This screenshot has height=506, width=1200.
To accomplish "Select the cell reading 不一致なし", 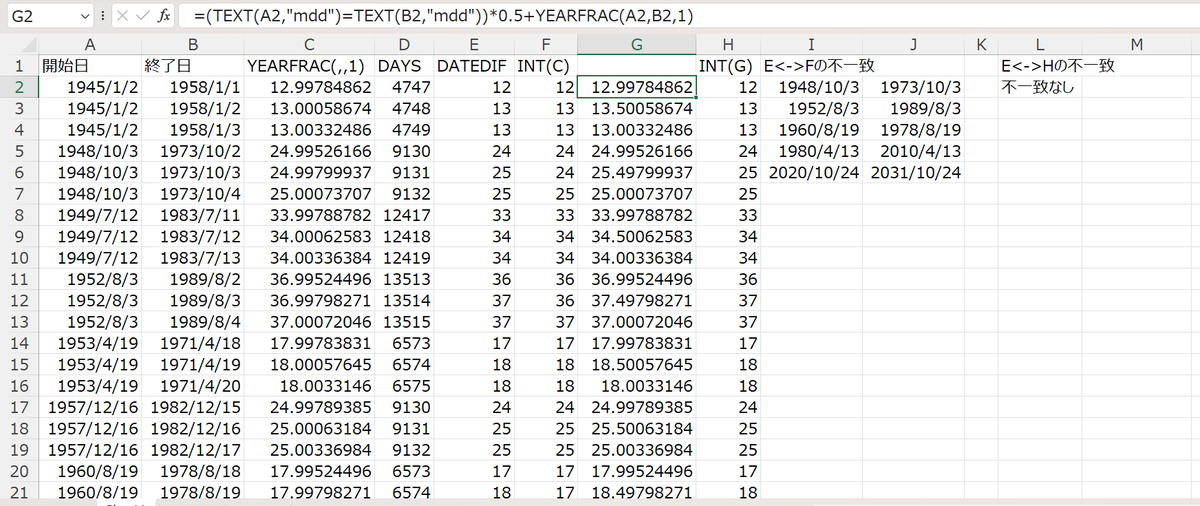I will (1040, 87).
